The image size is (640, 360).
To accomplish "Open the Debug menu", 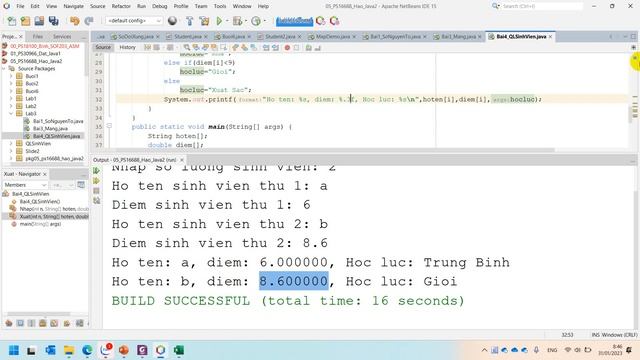I will (x=160, y=6).
